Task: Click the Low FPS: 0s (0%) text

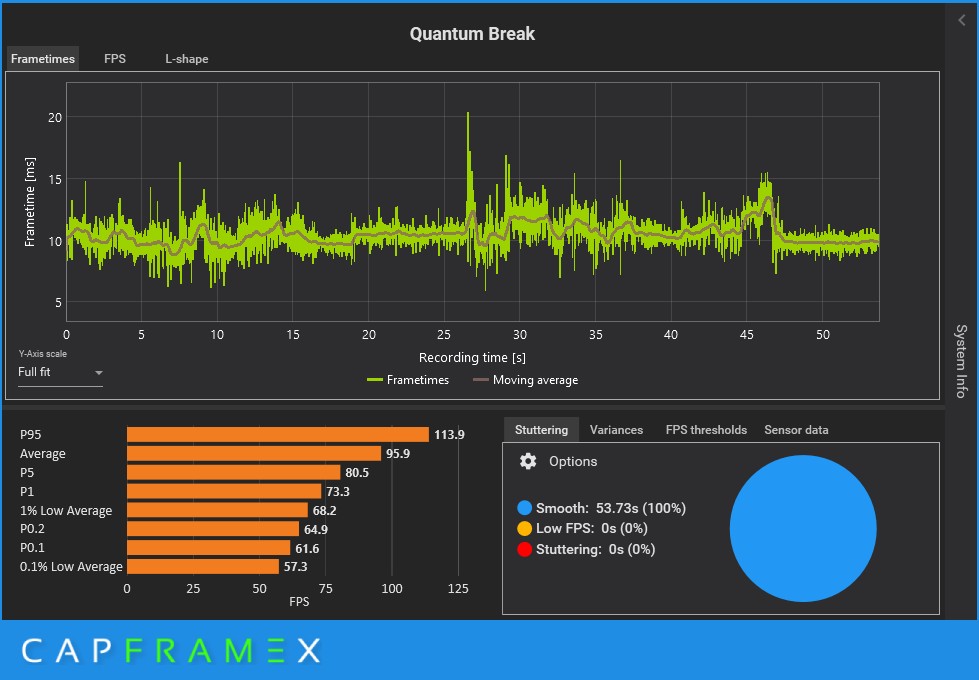Action: (591, 528)
